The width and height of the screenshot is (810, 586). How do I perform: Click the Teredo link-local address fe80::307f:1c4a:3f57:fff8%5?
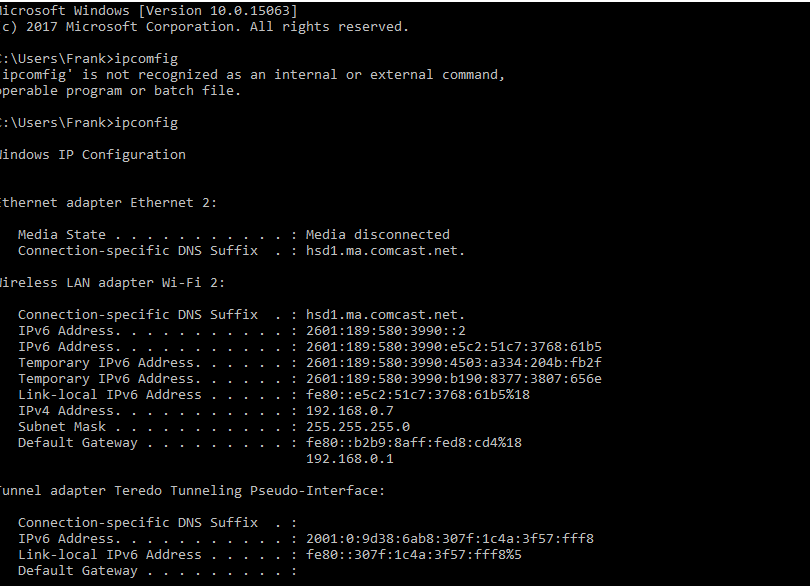pos(413,555)
